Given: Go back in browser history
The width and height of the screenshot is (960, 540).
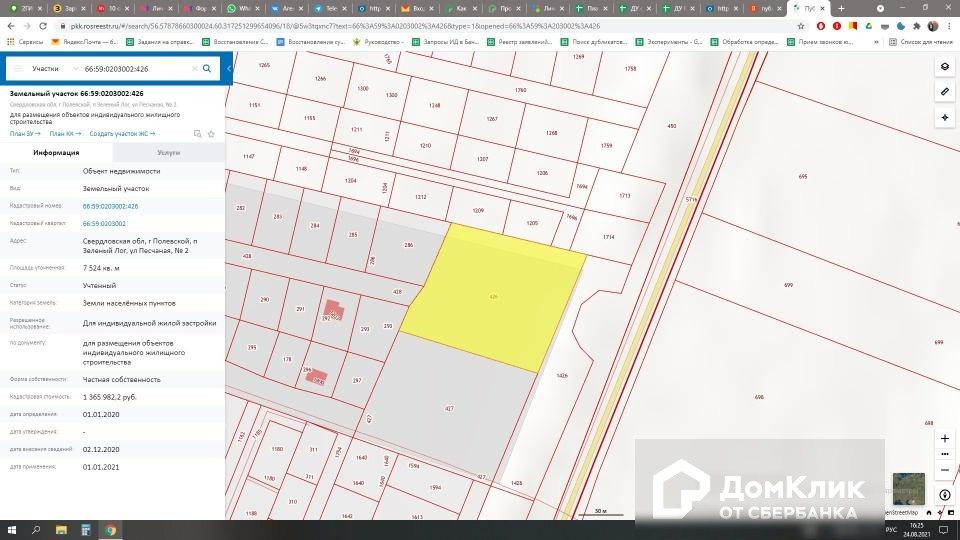Looking at the screenshot, I should (11, 26).
